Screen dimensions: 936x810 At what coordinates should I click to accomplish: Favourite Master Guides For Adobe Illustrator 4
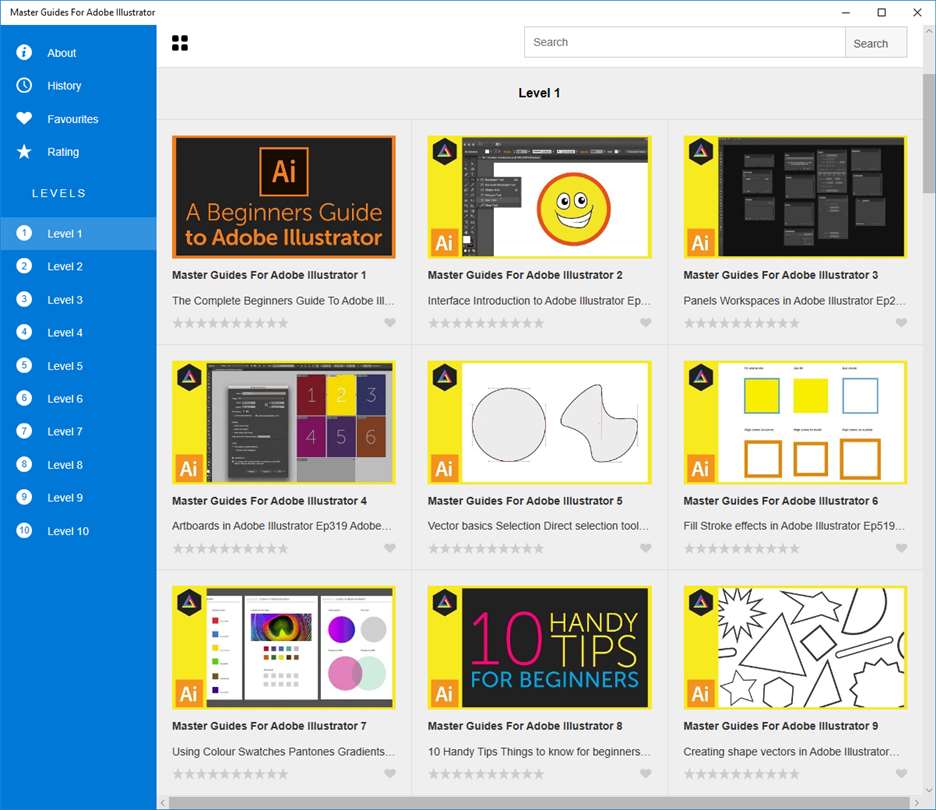(x=390, y=548)
